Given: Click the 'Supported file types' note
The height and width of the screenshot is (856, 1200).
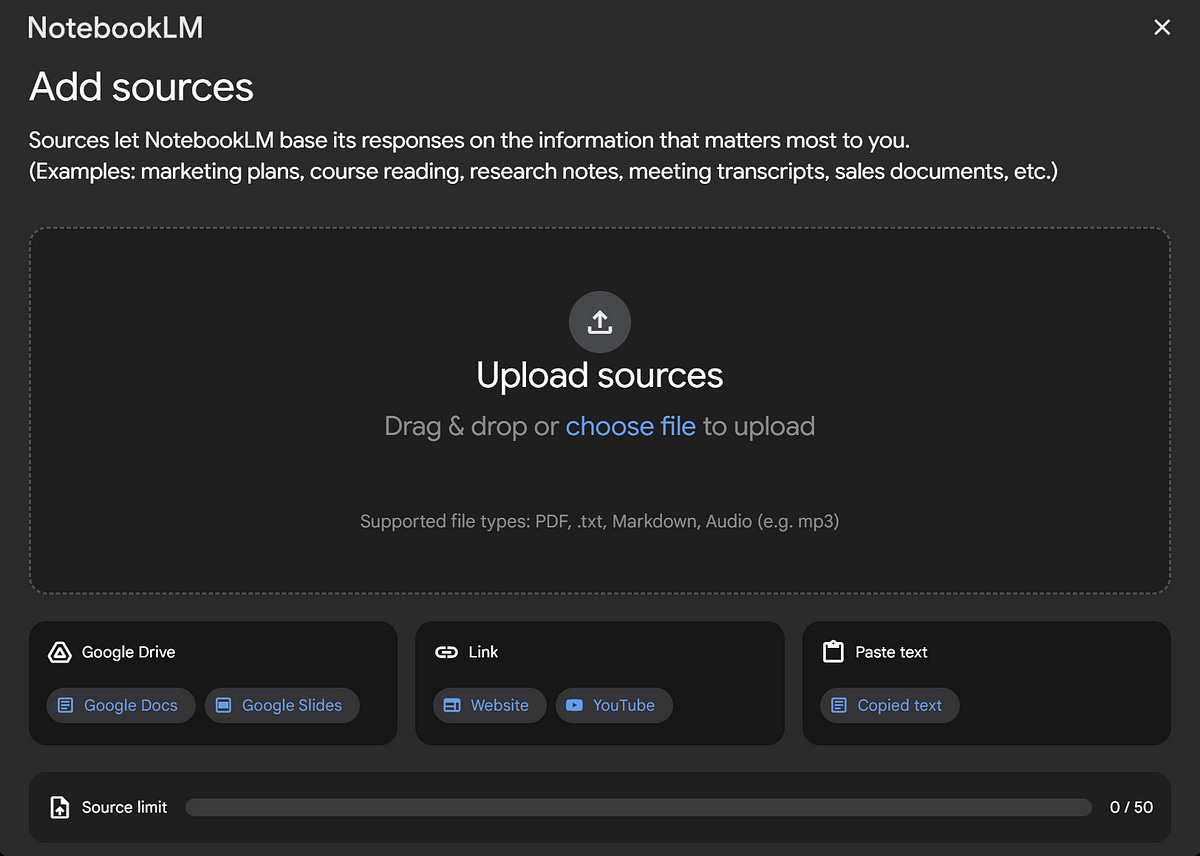Looking at the screenshot, I should coord(599,521).
